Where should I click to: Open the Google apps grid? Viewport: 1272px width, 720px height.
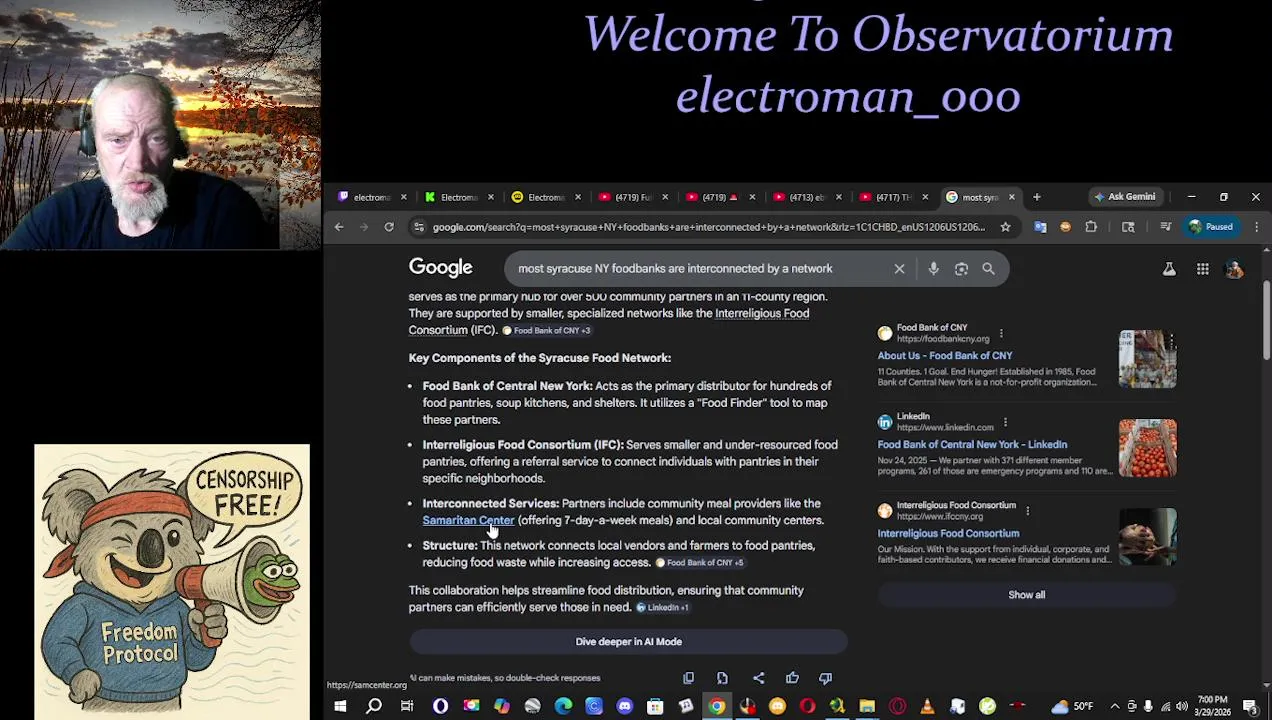point(1203,269)
